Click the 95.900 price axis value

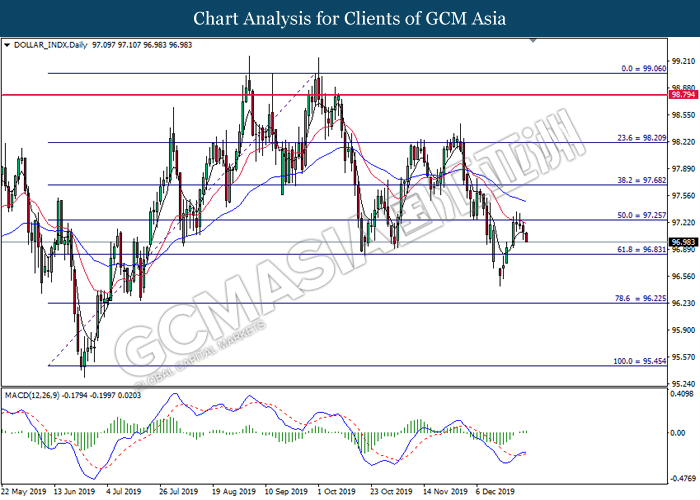click(x=683, y=330)
